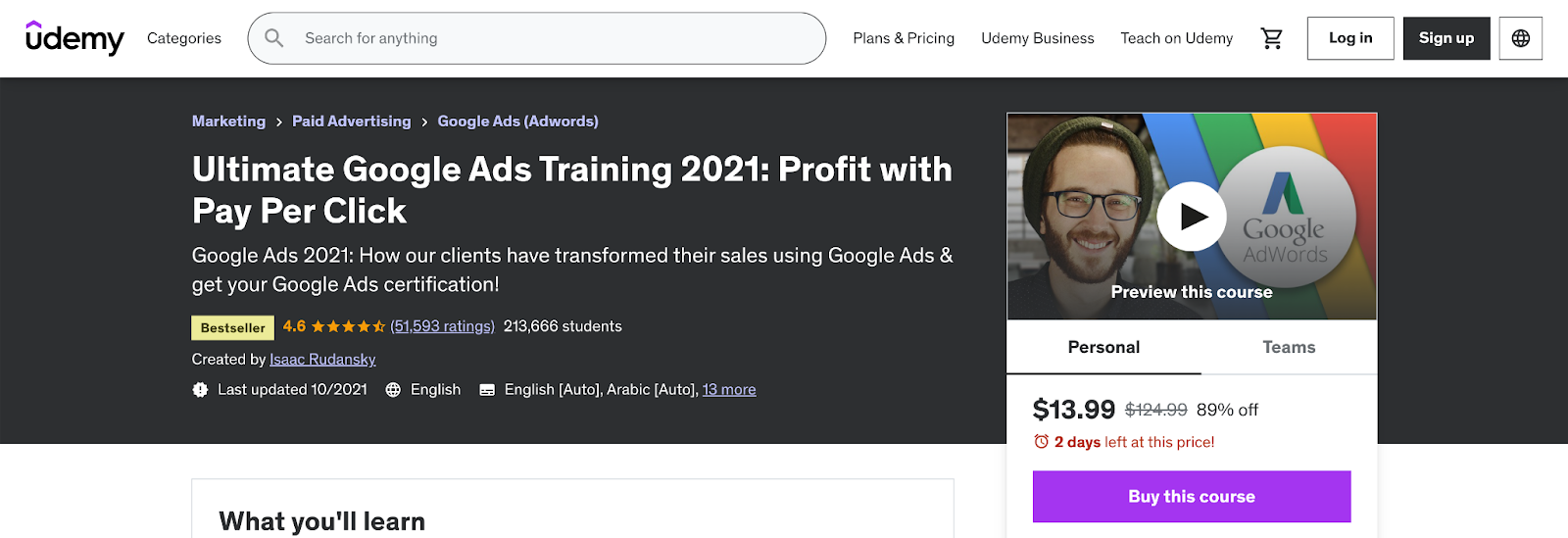The image size is (1568, 538).
Task: Play the course preview video
Action: (x=1191, y=217)
